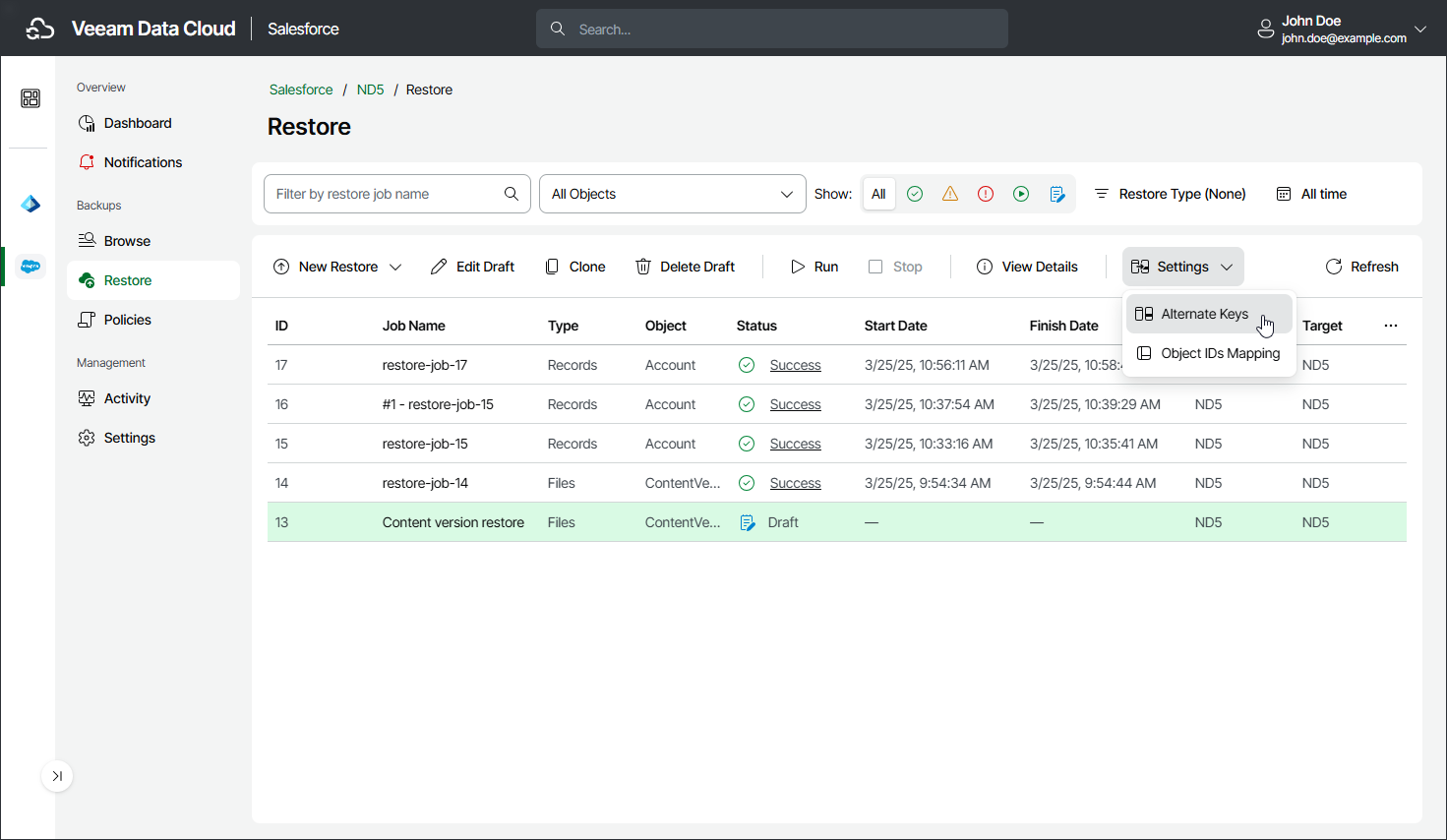Click Clone in the toolbar

(575, 267)
